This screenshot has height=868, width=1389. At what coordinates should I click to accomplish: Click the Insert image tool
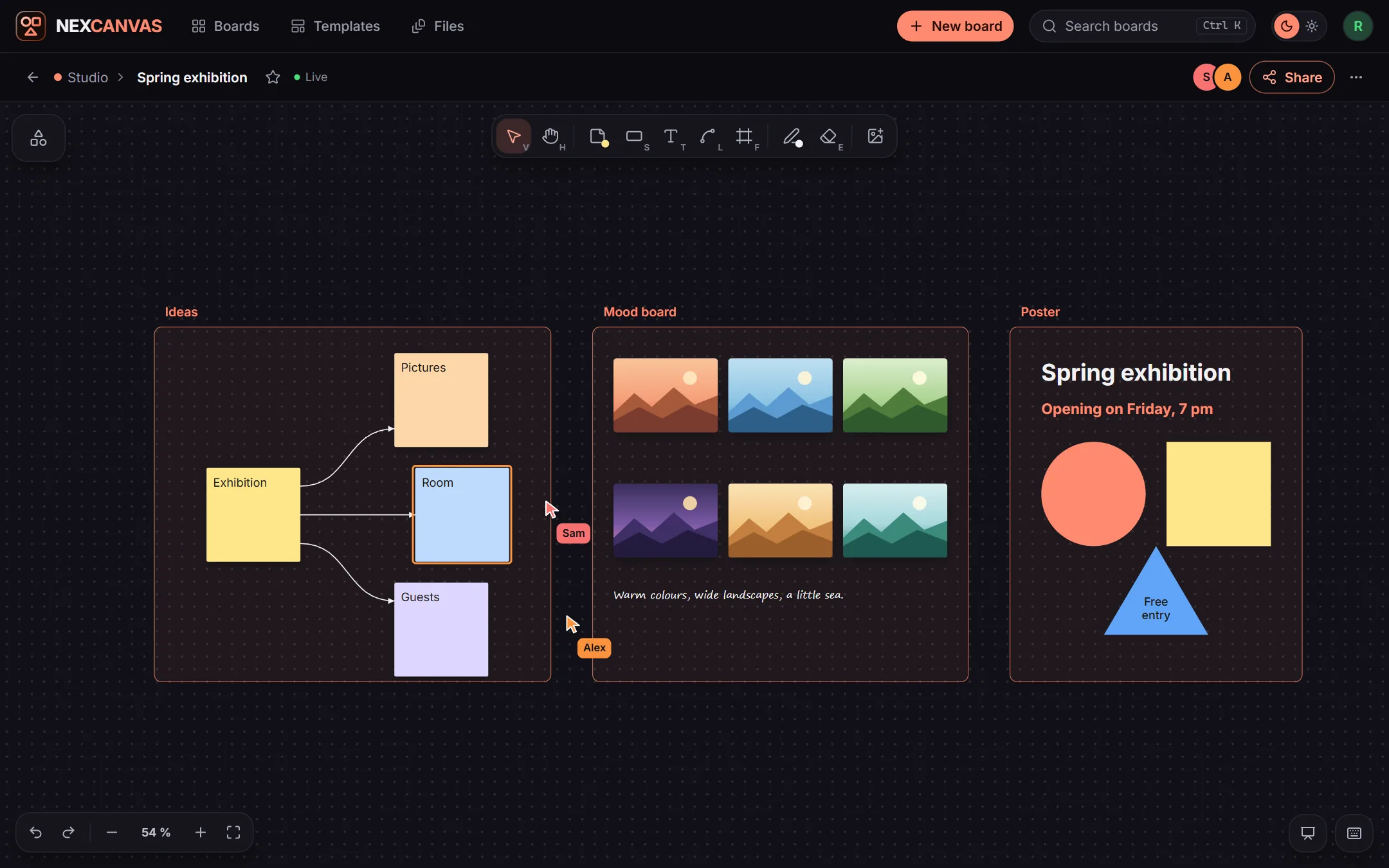[x=875, y=136]
